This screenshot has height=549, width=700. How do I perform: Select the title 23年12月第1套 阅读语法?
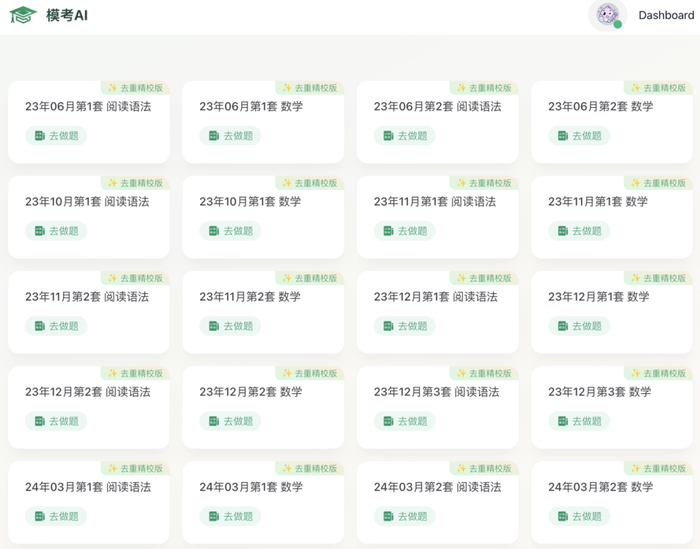point(436,296)
